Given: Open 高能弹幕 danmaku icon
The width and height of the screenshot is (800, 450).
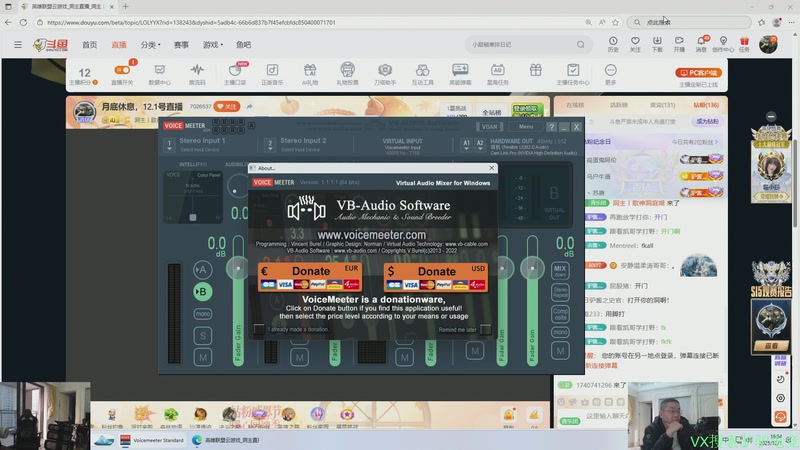Looking at the screenshot, I should pos(460,74).
